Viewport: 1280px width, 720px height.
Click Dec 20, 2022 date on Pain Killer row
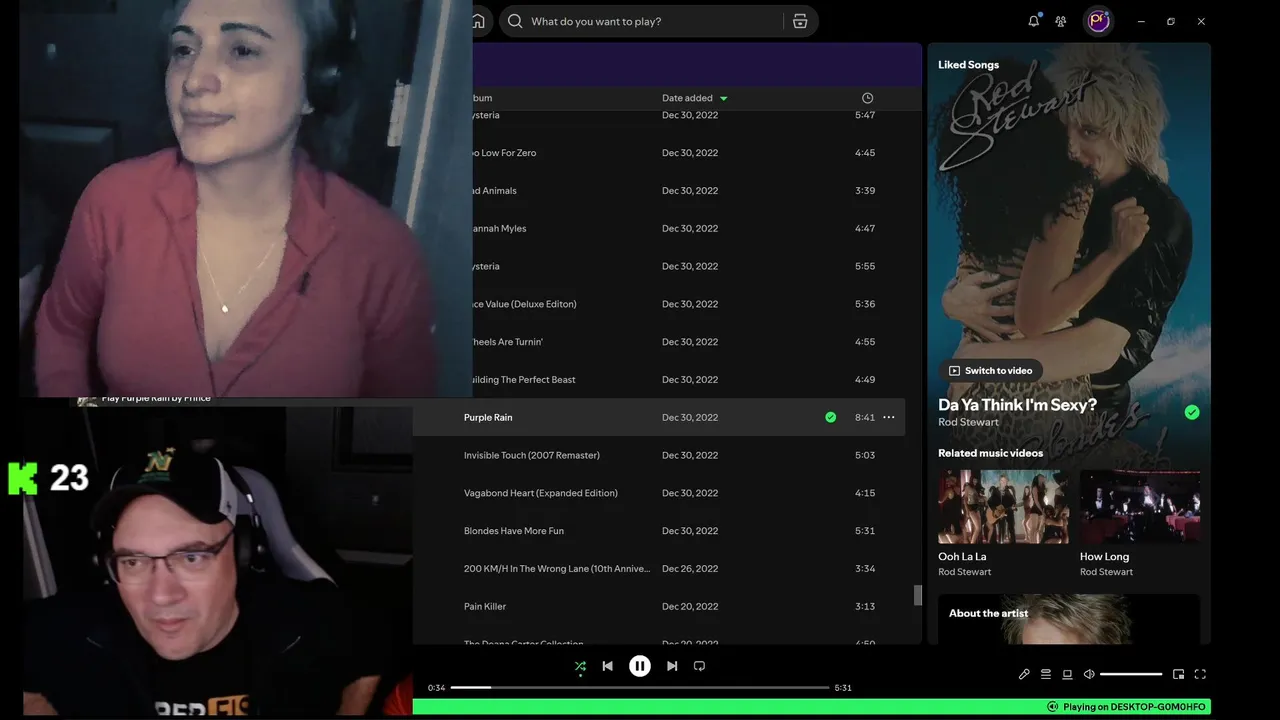[x=690, y=607]
